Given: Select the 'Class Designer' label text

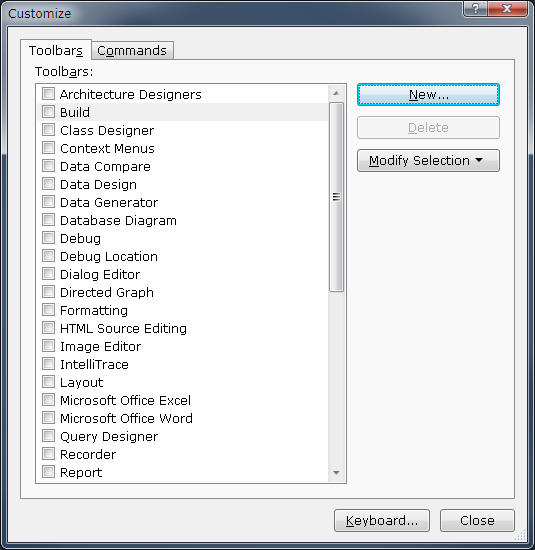Looking at the screenshot, I should click(107, 131).
